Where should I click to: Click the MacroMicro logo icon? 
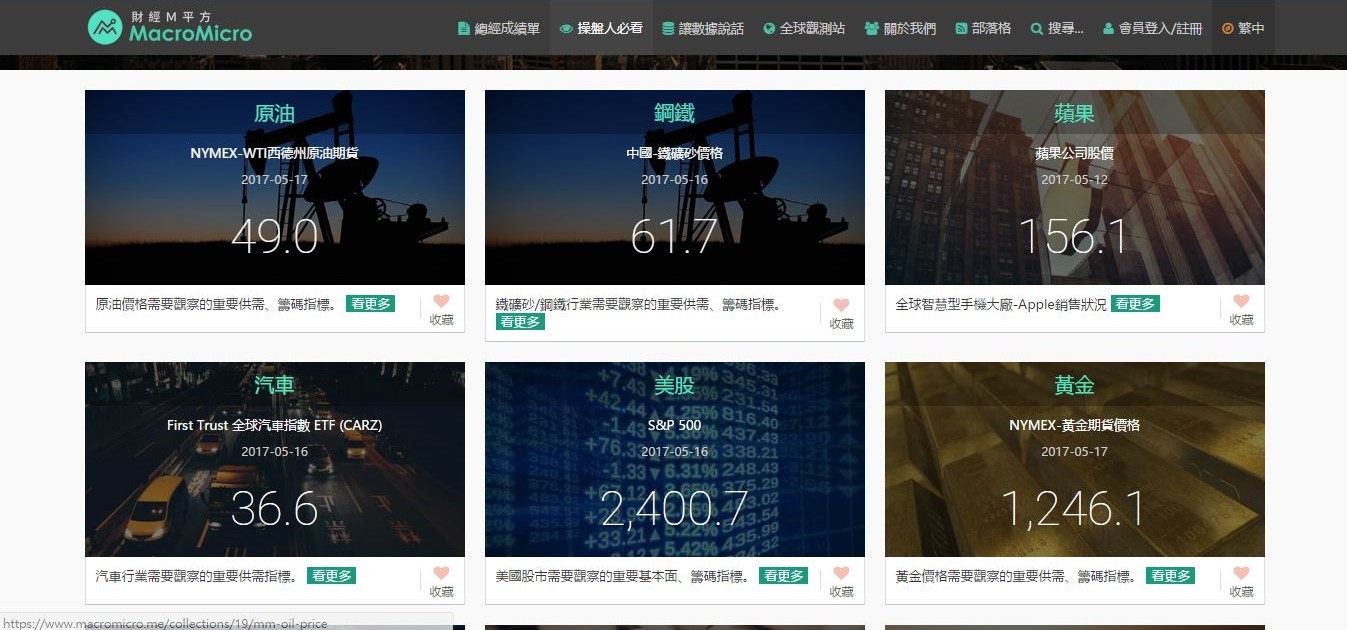click(x=105, y=27)
